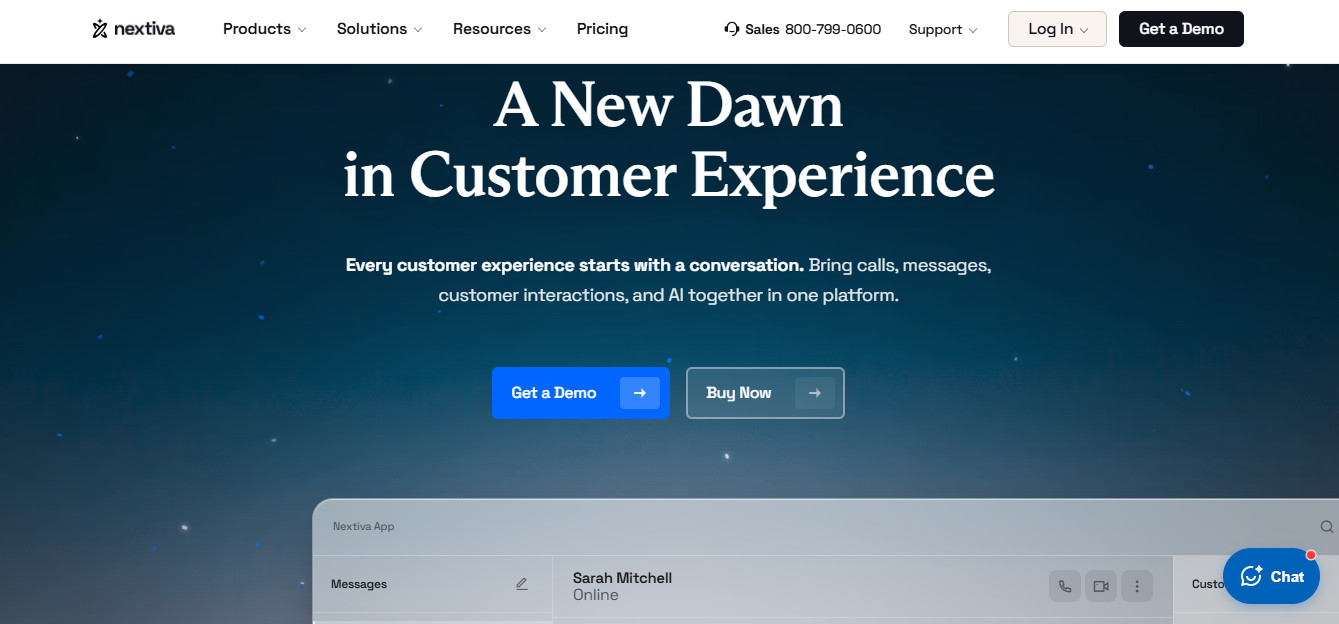Click the chat bubble icon in Chat widget
Screen dimensions: 1339x624
click(x=1251, y=576)
